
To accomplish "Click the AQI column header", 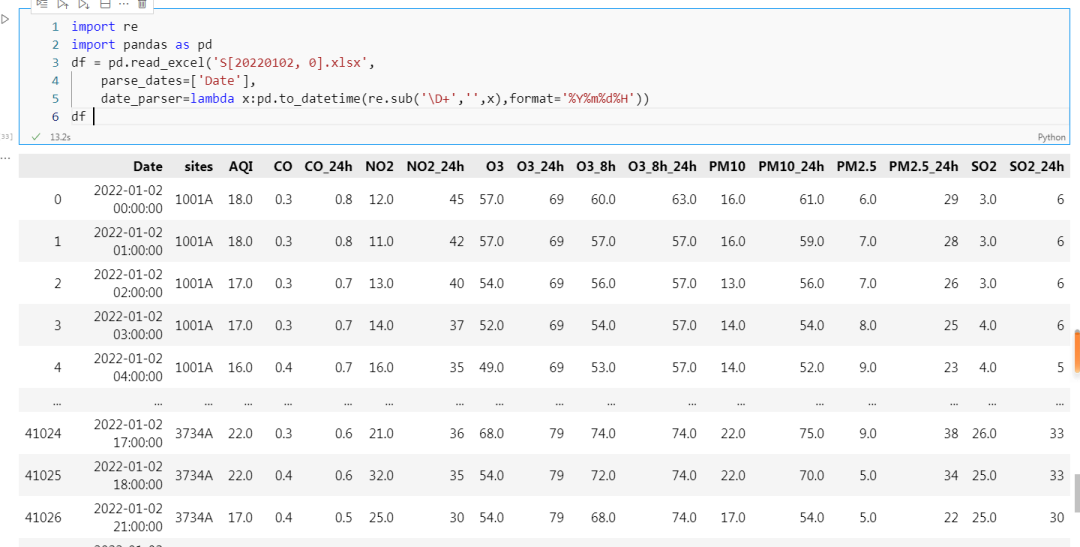I will [x=240, y=166].
